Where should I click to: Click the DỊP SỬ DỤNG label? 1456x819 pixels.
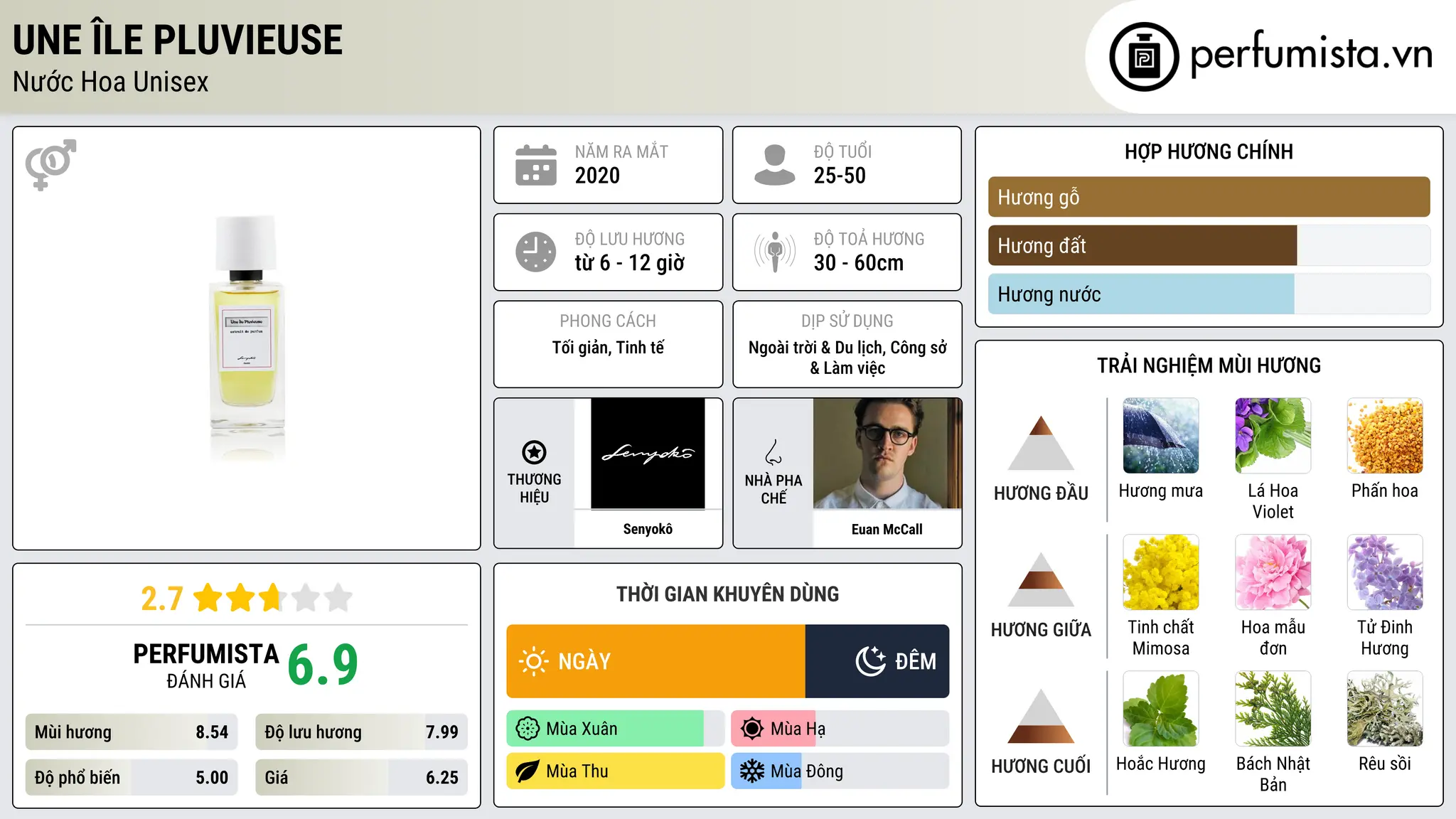coord(847,321)
